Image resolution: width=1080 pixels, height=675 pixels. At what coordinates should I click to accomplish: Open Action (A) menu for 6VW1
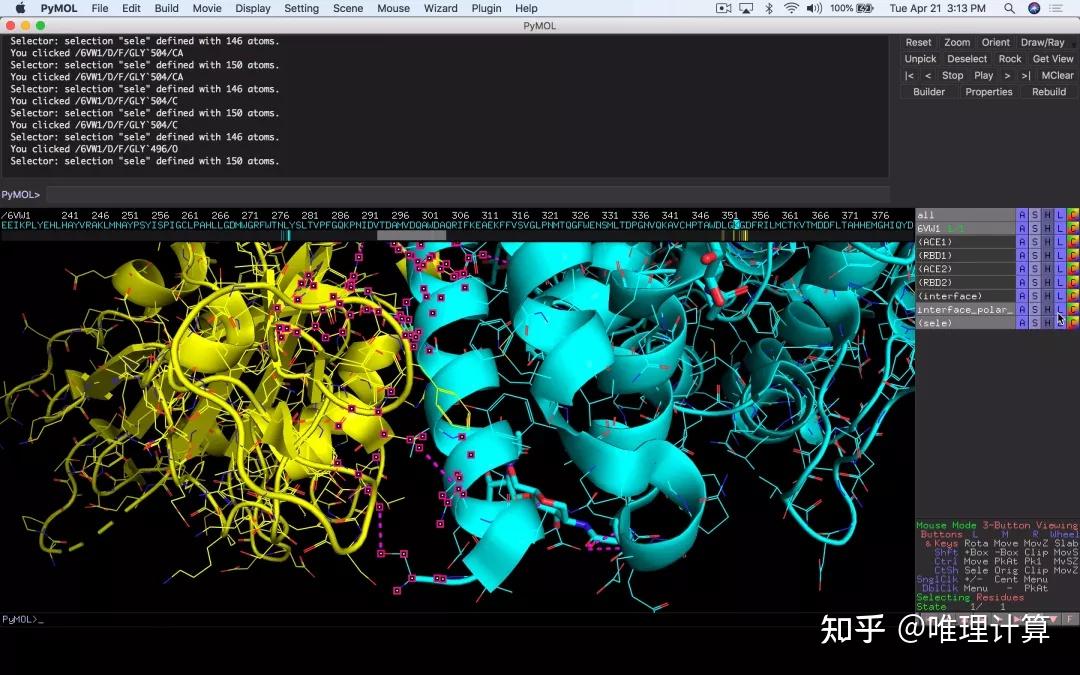1022,229
